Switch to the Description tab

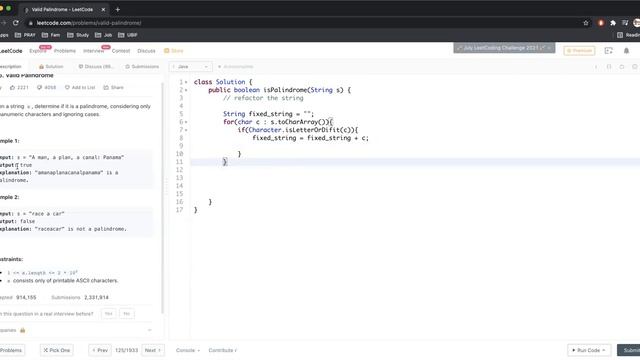coord(11,67)
